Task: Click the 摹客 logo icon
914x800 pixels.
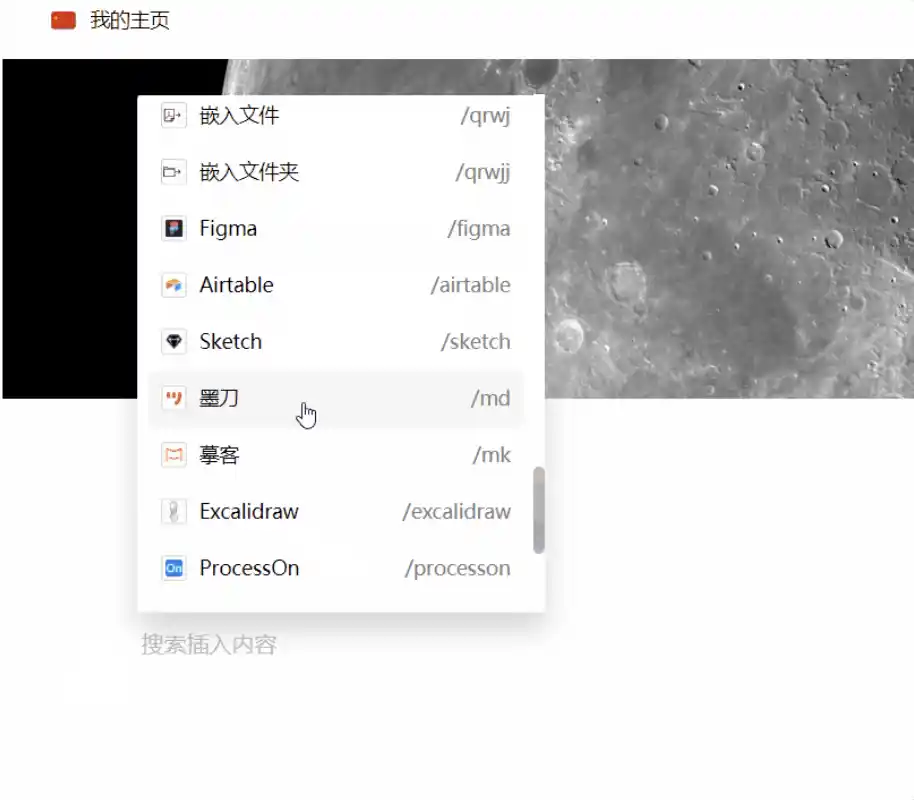Action: point(174,455)
